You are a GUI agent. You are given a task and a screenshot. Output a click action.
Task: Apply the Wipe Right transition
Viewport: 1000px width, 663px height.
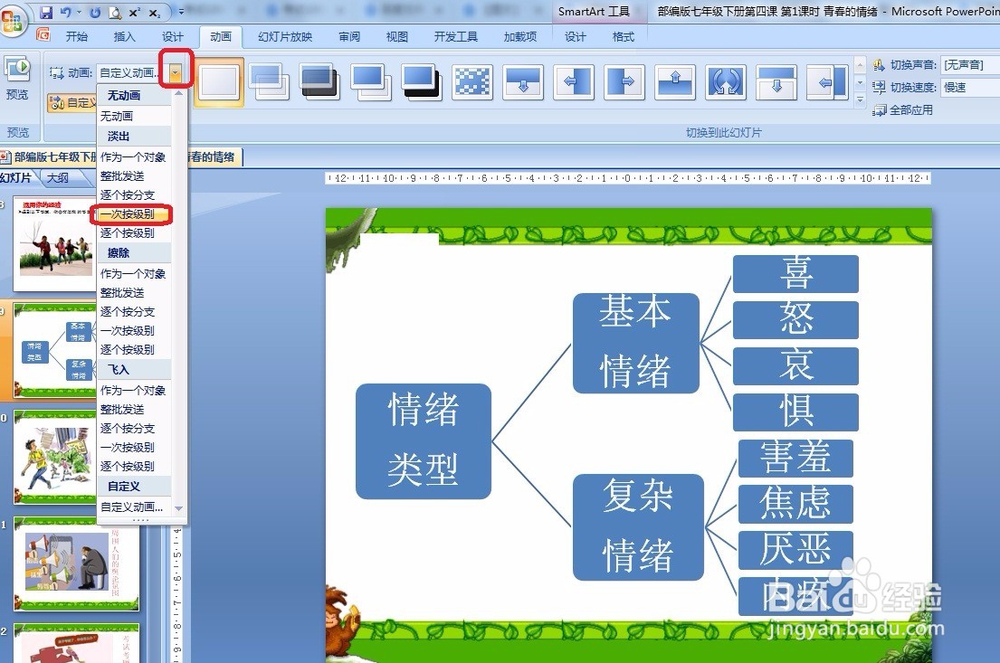[x=624, y=82]
